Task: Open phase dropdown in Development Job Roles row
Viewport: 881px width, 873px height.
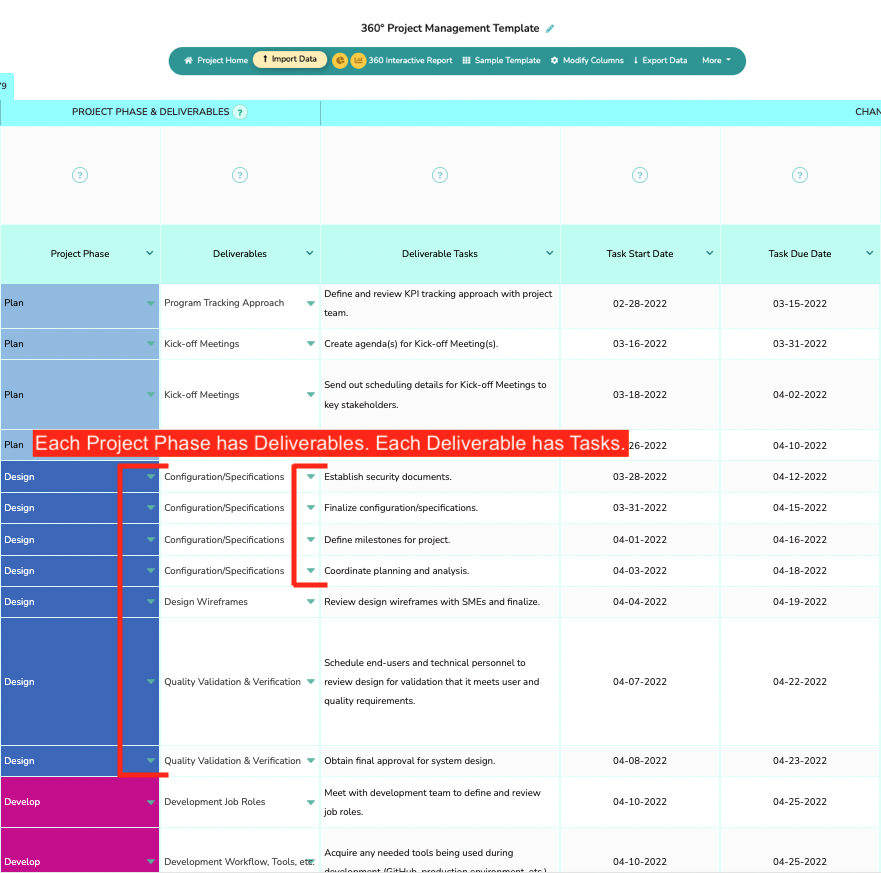Action: pos(151,802)
